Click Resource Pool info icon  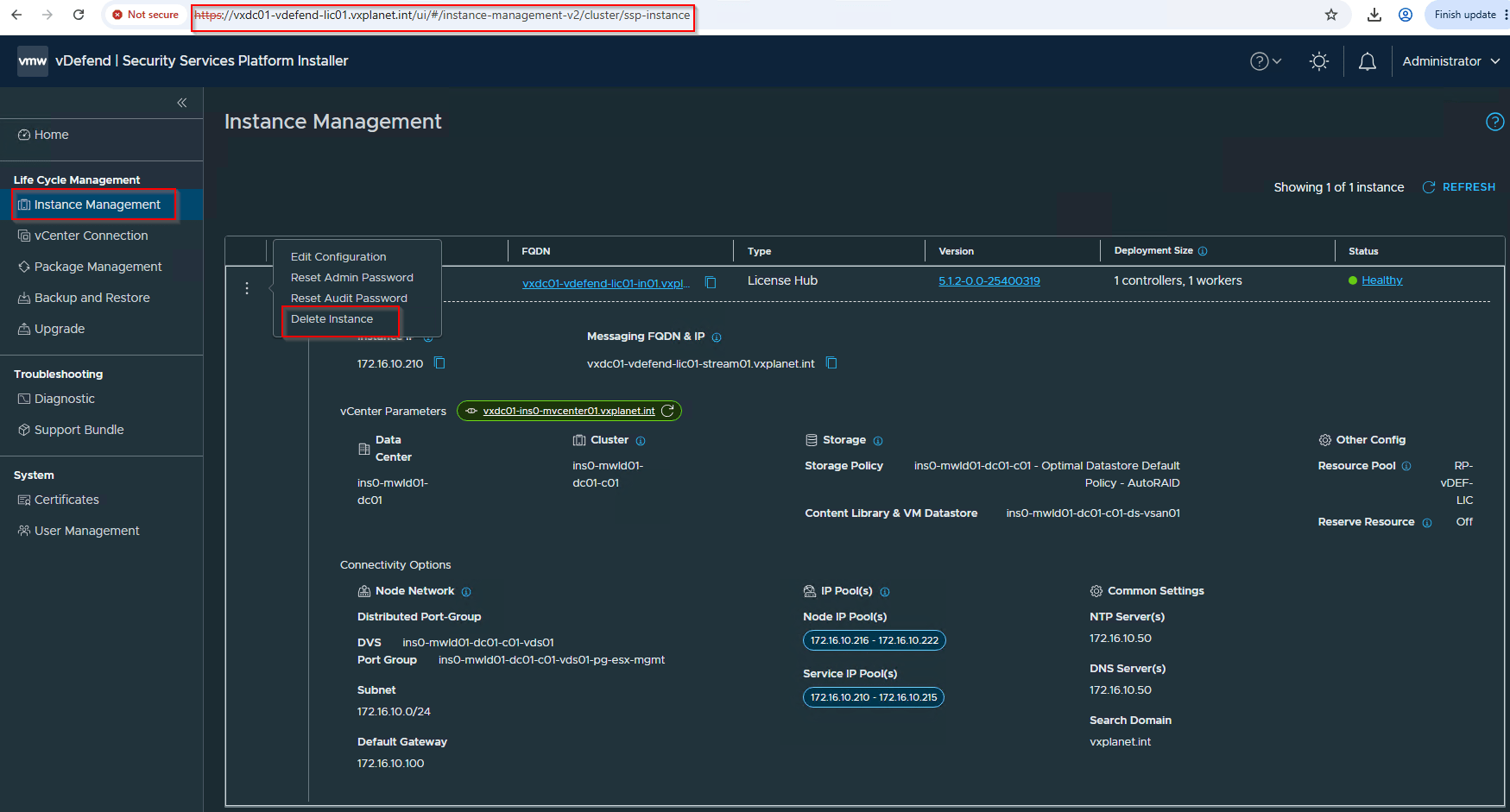(x=1406, y=466)
